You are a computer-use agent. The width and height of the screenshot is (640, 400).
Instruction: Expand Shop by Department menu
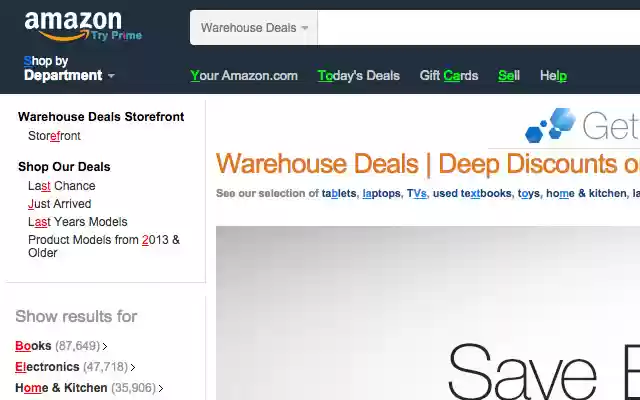tap(69, 69)
